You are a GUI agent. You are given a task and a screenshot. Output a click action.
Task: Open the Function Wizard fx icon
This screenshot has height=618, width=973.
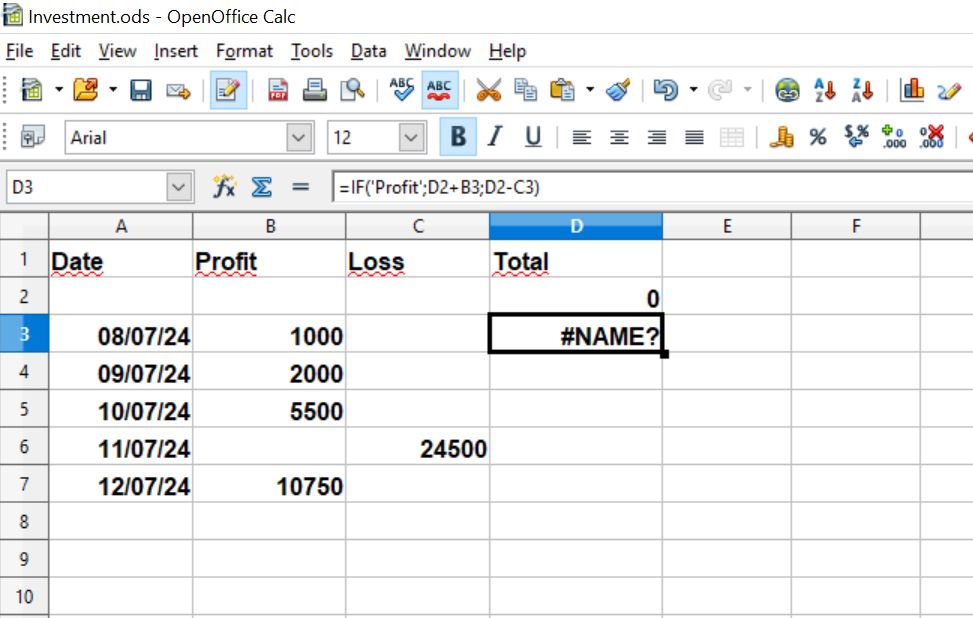coord(224,186)
